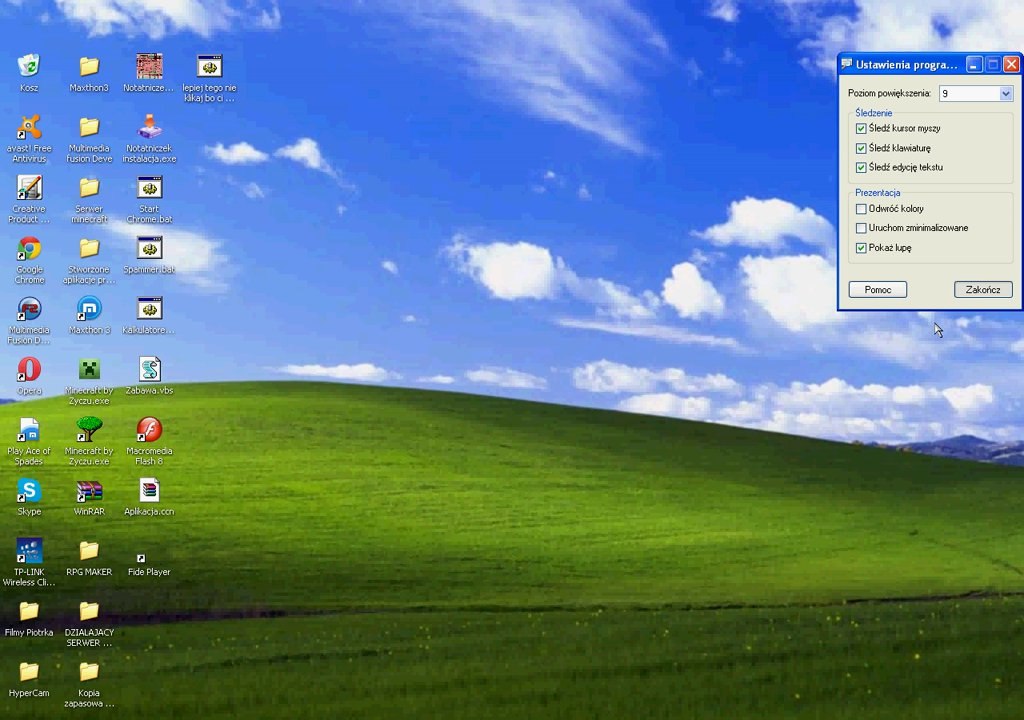Disable the 'Śledź kursor myszy' checkbox
Image resolution: width=1024 pixels, height=720 pixels.
coord(861,129)
